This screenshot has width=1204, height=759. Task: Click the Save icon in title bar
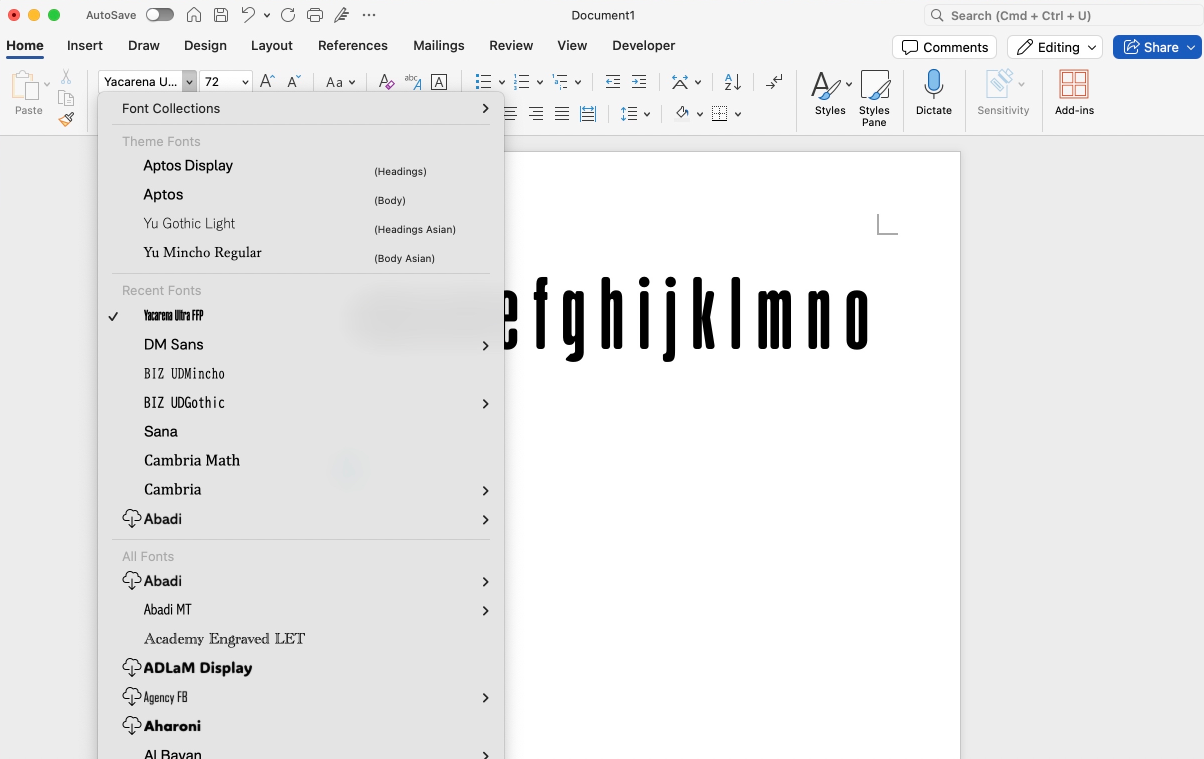coord(221,15)
